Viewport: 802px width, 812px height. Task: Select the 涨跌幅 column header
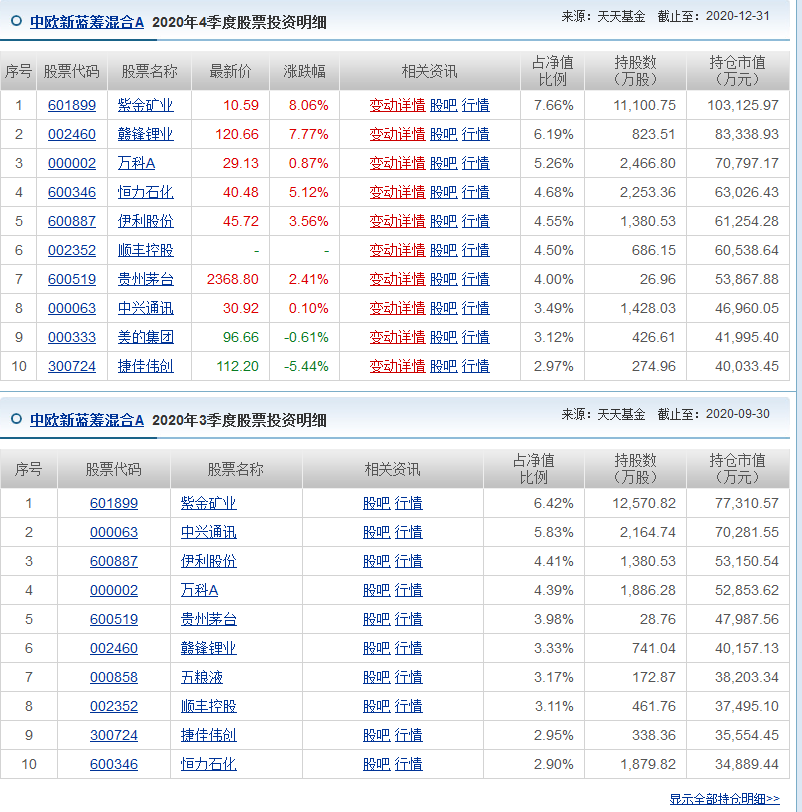tap(304, 71)
